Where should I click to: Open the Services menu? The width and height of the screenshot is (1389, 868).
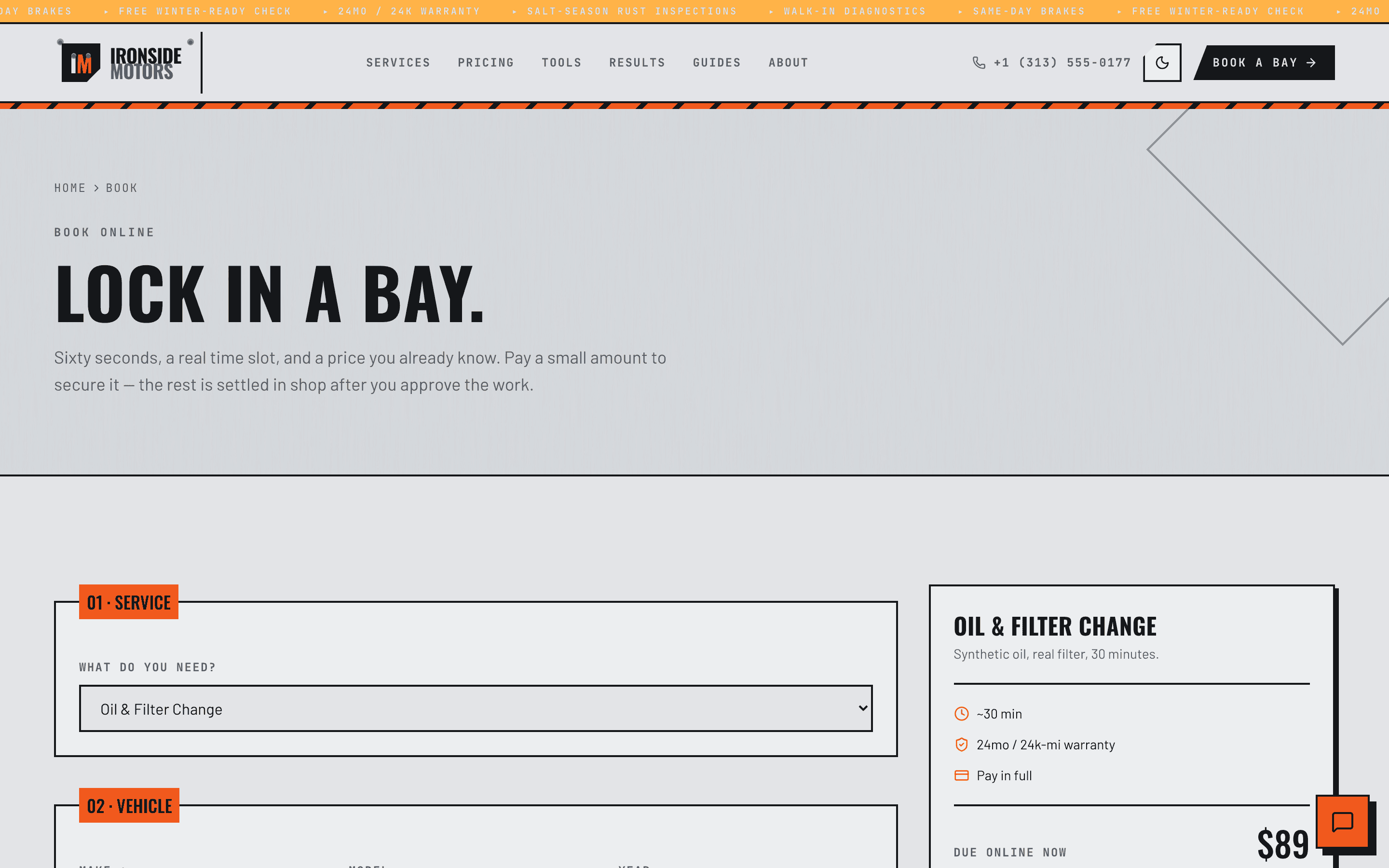[x=398, y=63]
